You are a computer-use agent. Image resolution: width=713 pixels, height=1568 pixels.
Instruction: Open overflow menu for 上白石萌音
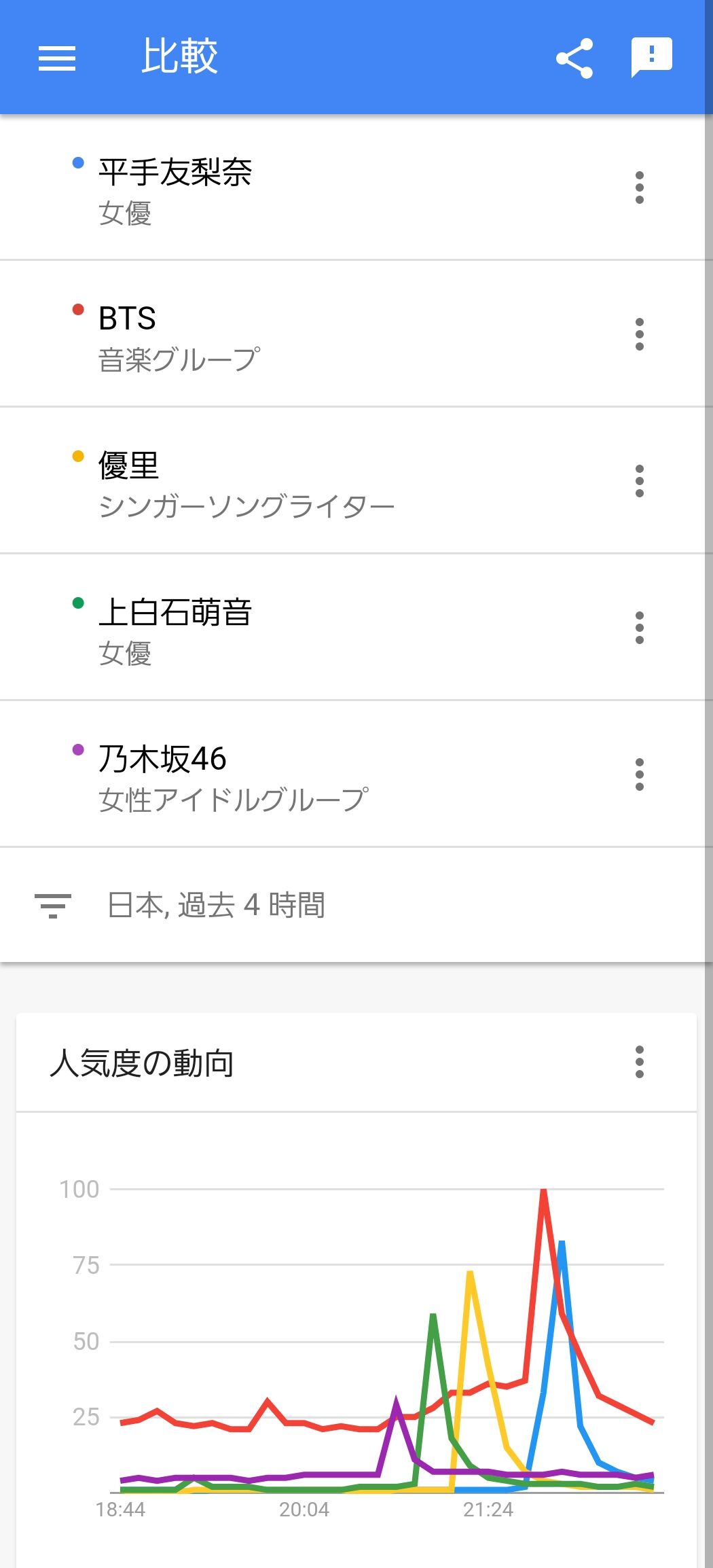[x=639, y=628]
